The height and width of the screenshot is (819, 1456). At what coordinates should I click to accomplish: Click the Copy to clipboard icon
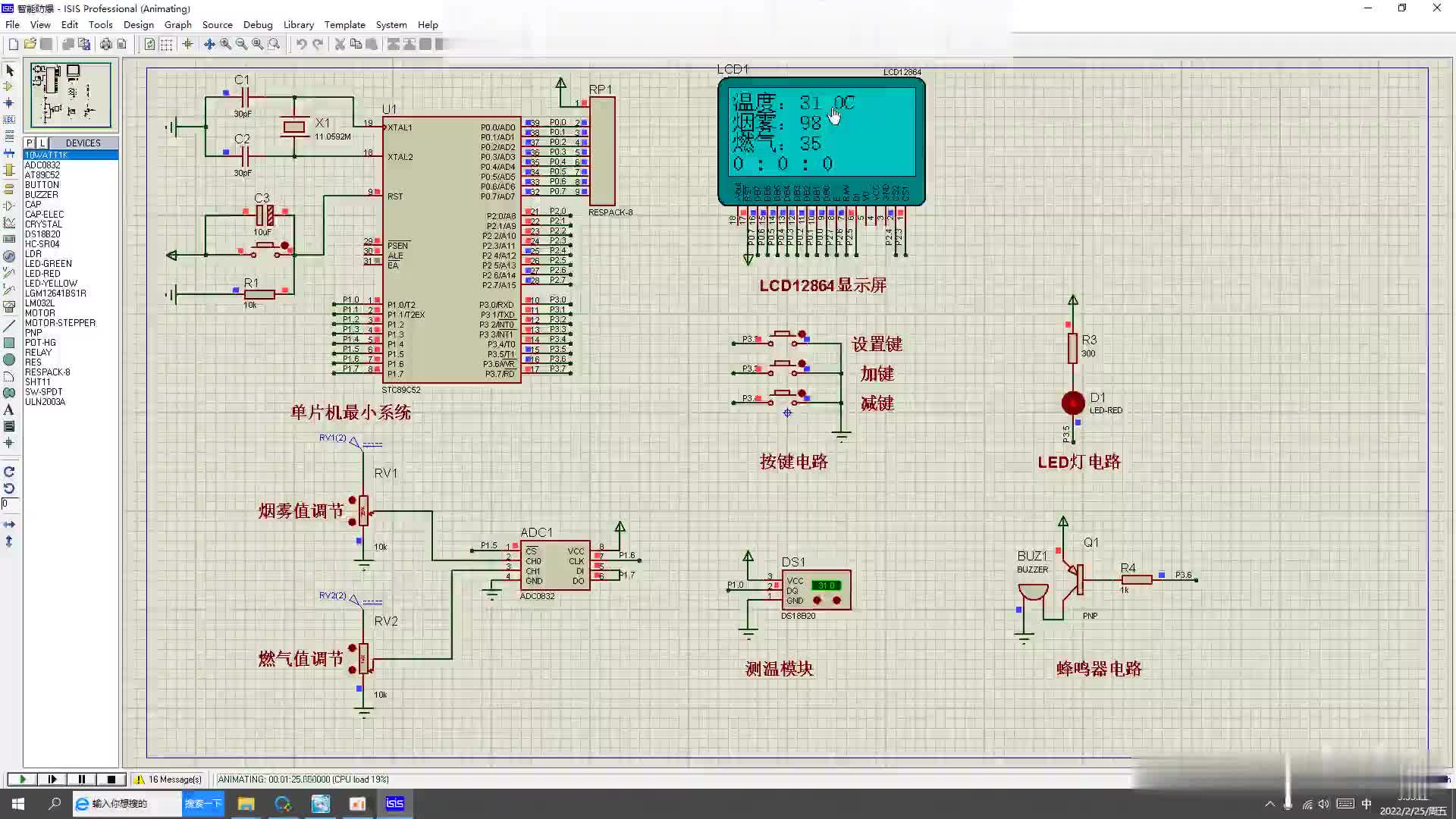[x=356, y=44]
